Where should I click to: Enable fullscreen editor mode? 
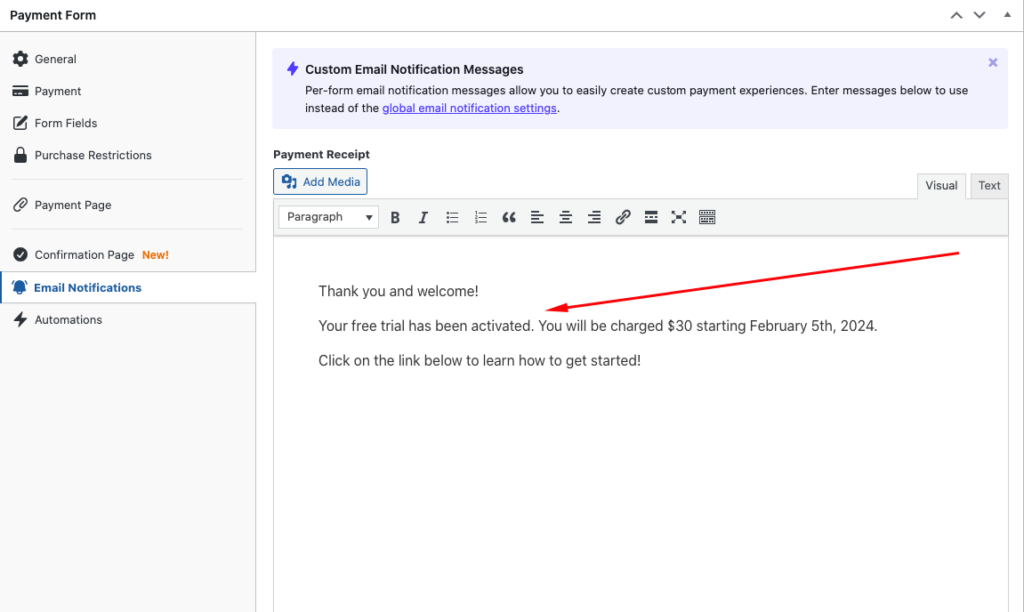(x=679, y=217)
